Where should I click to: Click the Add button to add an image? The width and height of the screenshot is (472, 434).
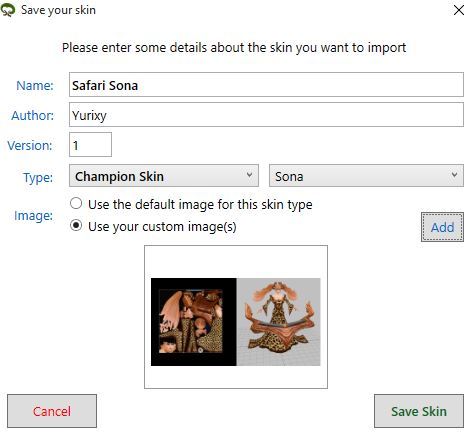coord(442,227)
